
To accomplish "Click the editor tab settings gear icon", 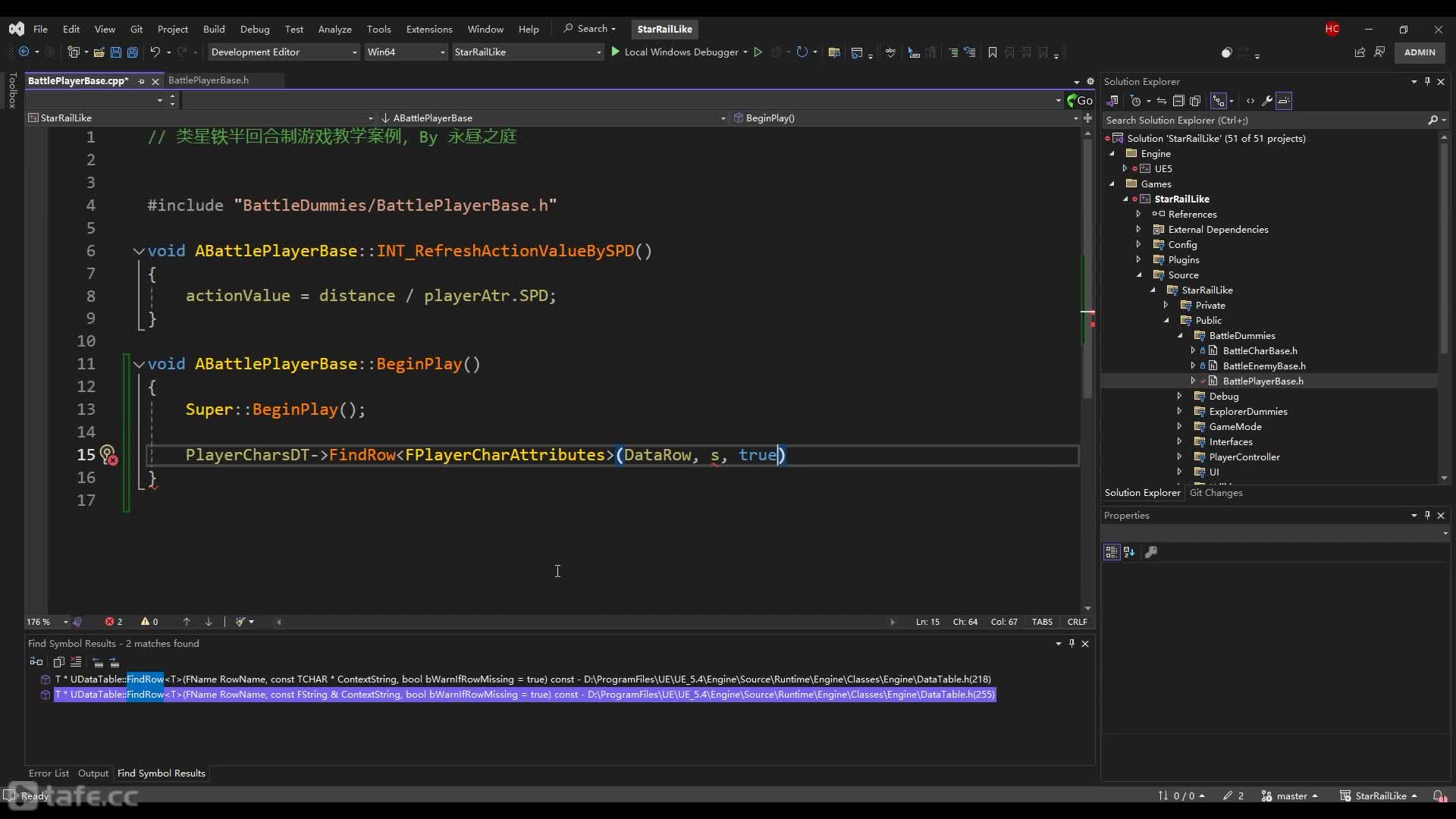I will click(1090, 80).
